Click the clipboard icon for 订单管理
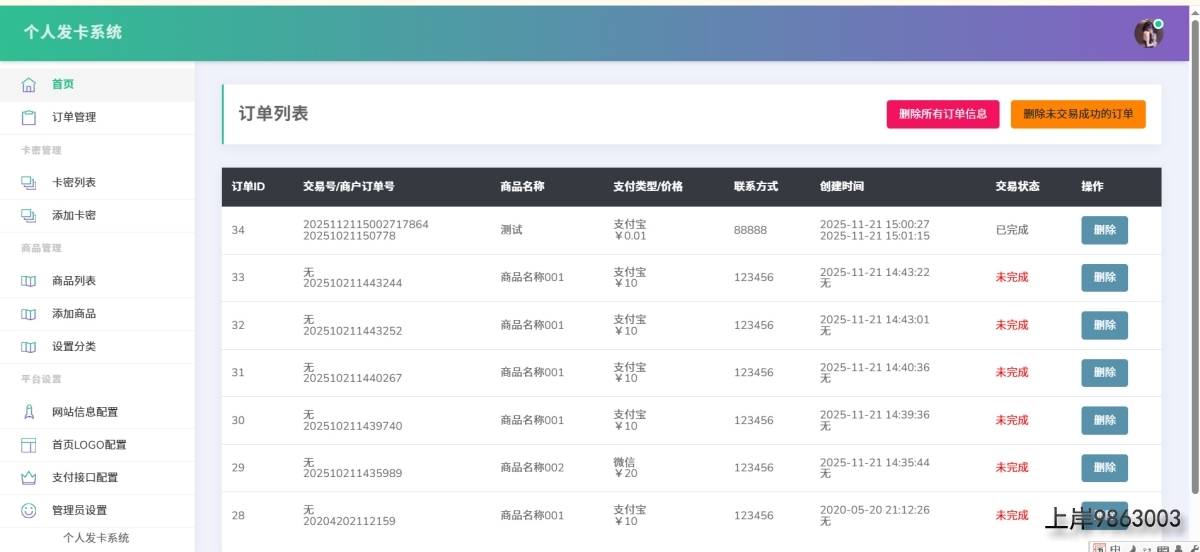Image resolution: width=1200 pixels, height=552 pixels. [x=29, y=118]
